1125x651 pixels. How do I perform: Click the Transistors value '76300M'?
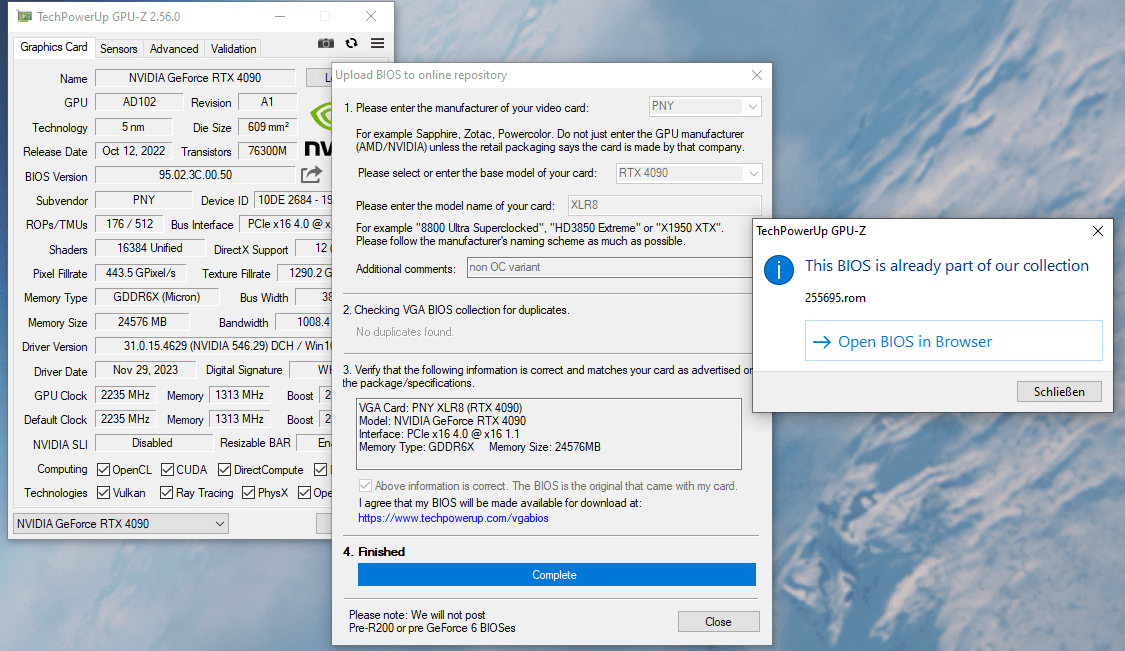267,151
